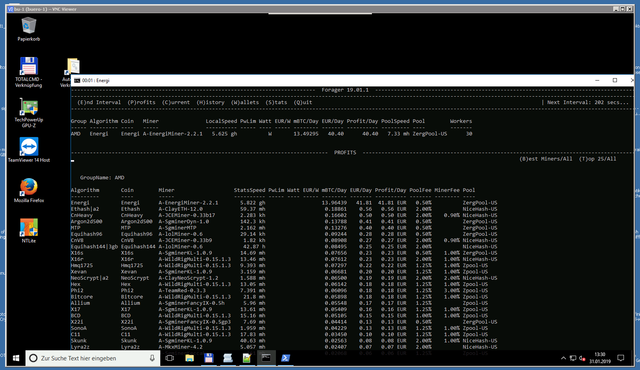Click the Equihash96 algorithm entry
This screenshot has height=370, width=640.
(x=87, y=234)
